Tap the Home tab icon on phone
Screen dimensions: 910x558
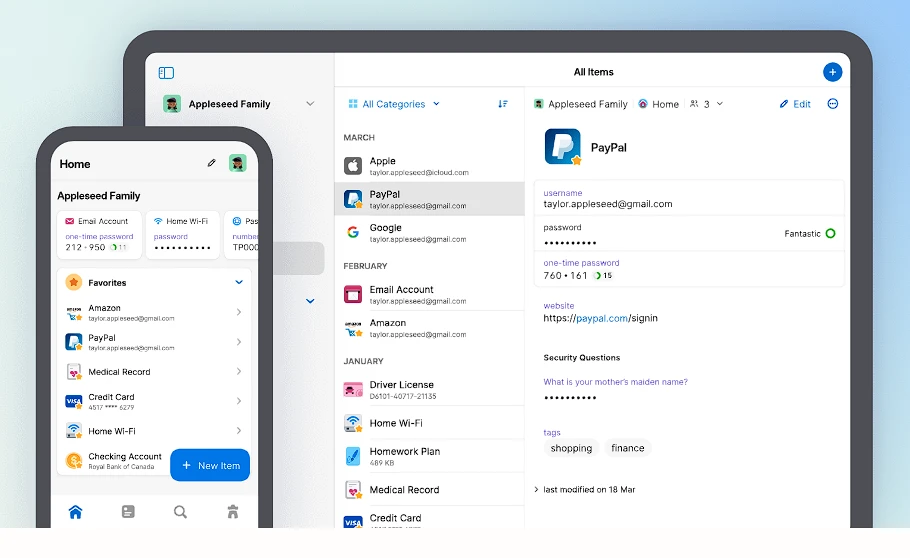[x=75, y=512]
